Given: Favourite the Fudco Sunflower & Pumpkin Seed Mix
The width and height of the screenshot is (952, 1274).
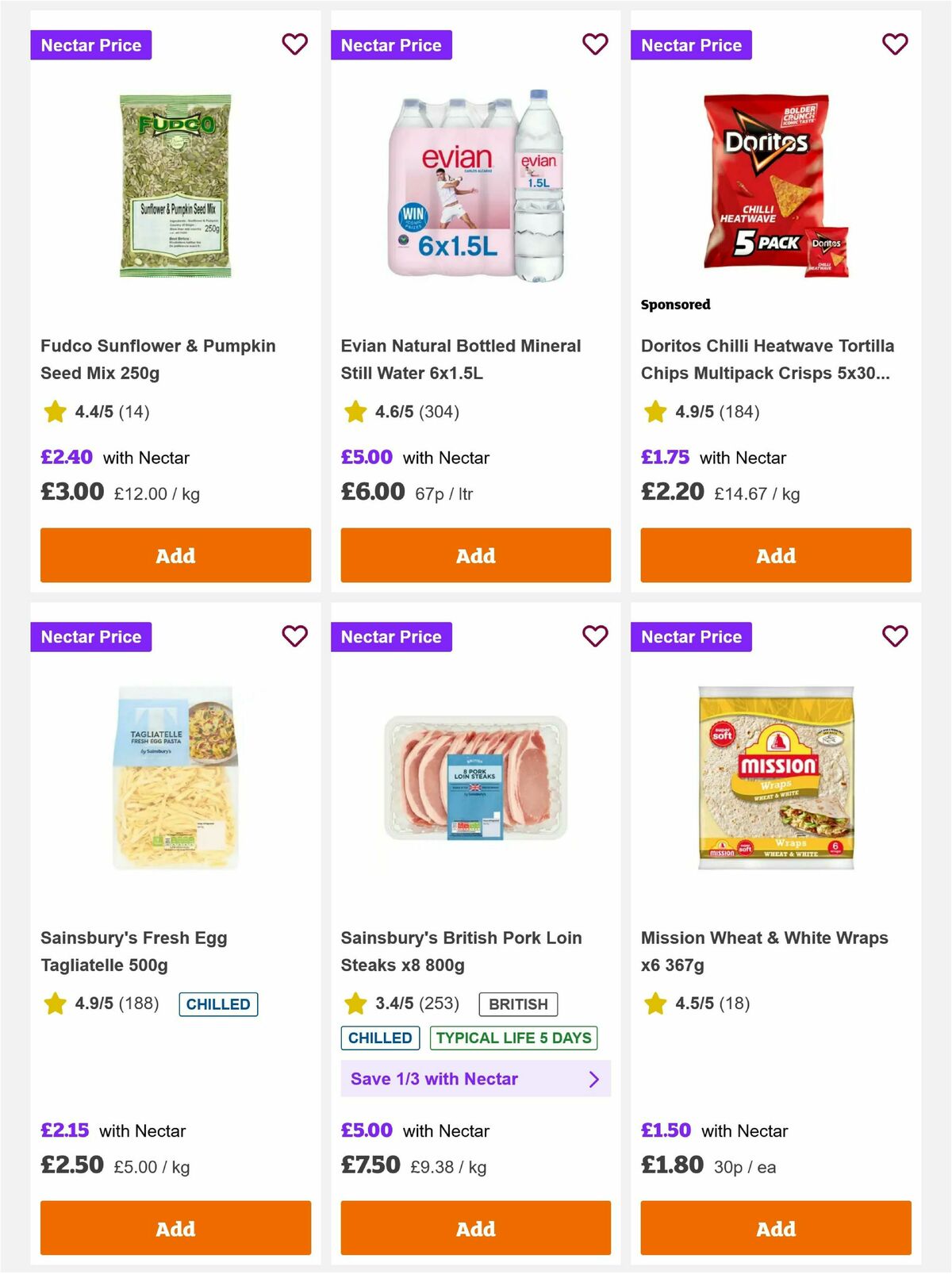Looking at the screenshot, I should click(295, 44).
